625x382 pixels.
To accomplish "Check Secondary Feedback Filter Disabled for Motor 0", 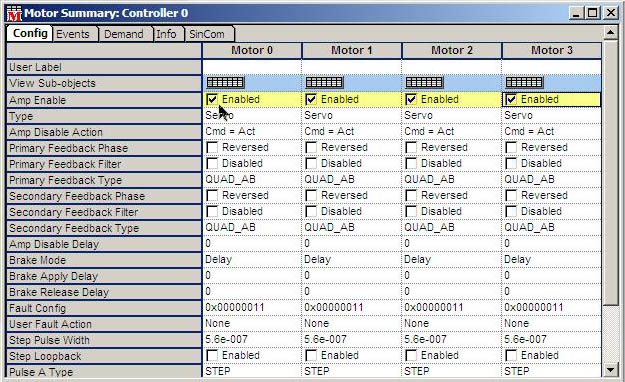I will pos(212,211).
